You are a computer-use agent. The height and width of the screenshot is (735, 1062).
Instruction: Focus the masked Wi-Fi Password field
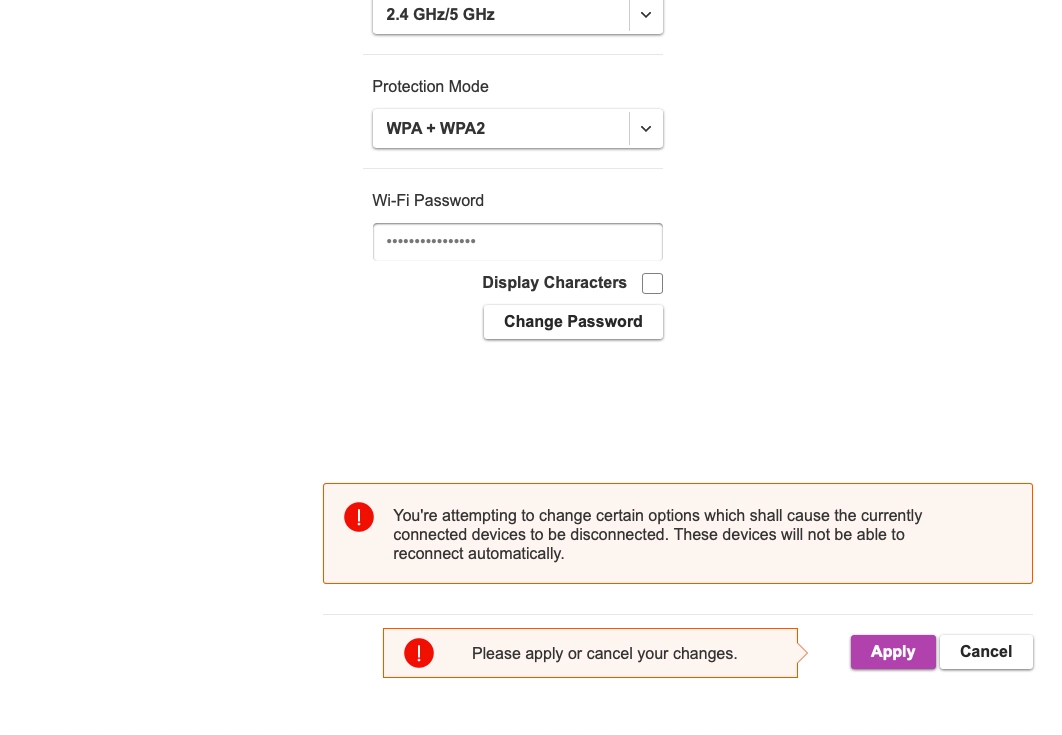pos(517,242)
